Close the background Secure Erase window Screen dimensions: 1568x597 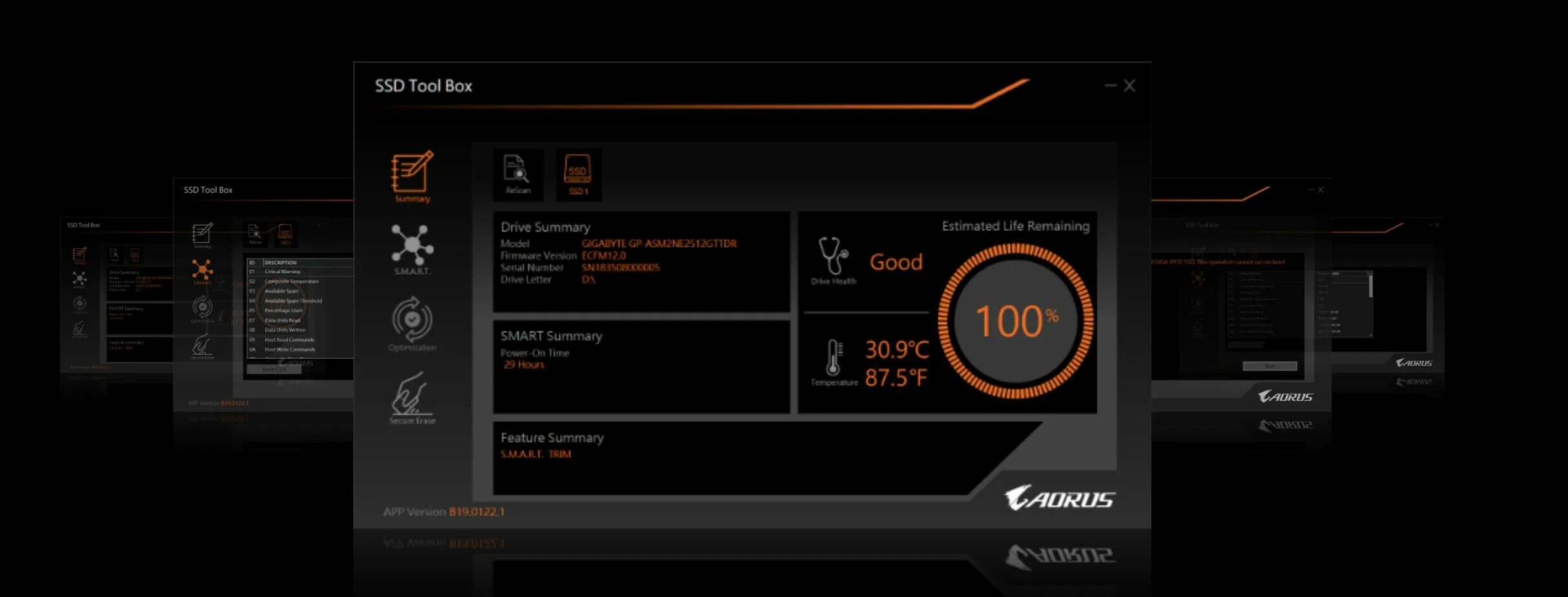(1321, 190)
